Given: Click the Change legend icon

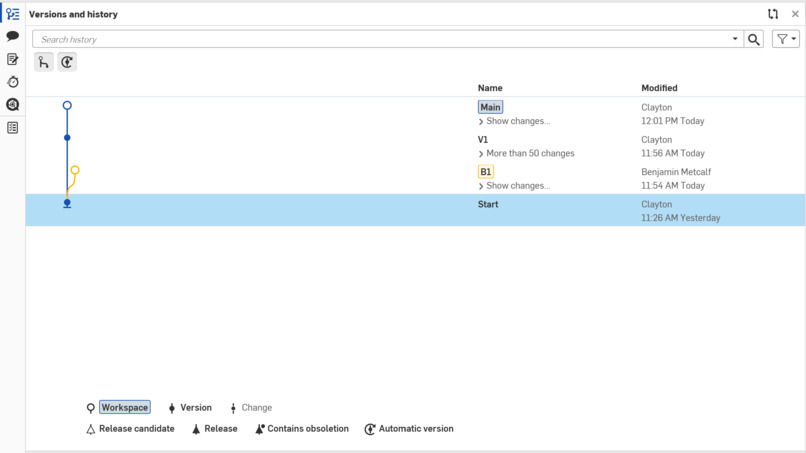Looking at the screenshot, I should [233, 408].
